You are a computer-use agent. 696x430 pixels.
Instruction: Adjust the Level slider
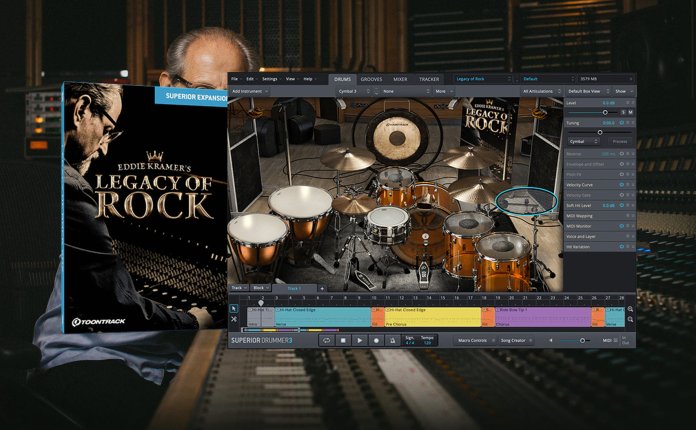[605, 113]
